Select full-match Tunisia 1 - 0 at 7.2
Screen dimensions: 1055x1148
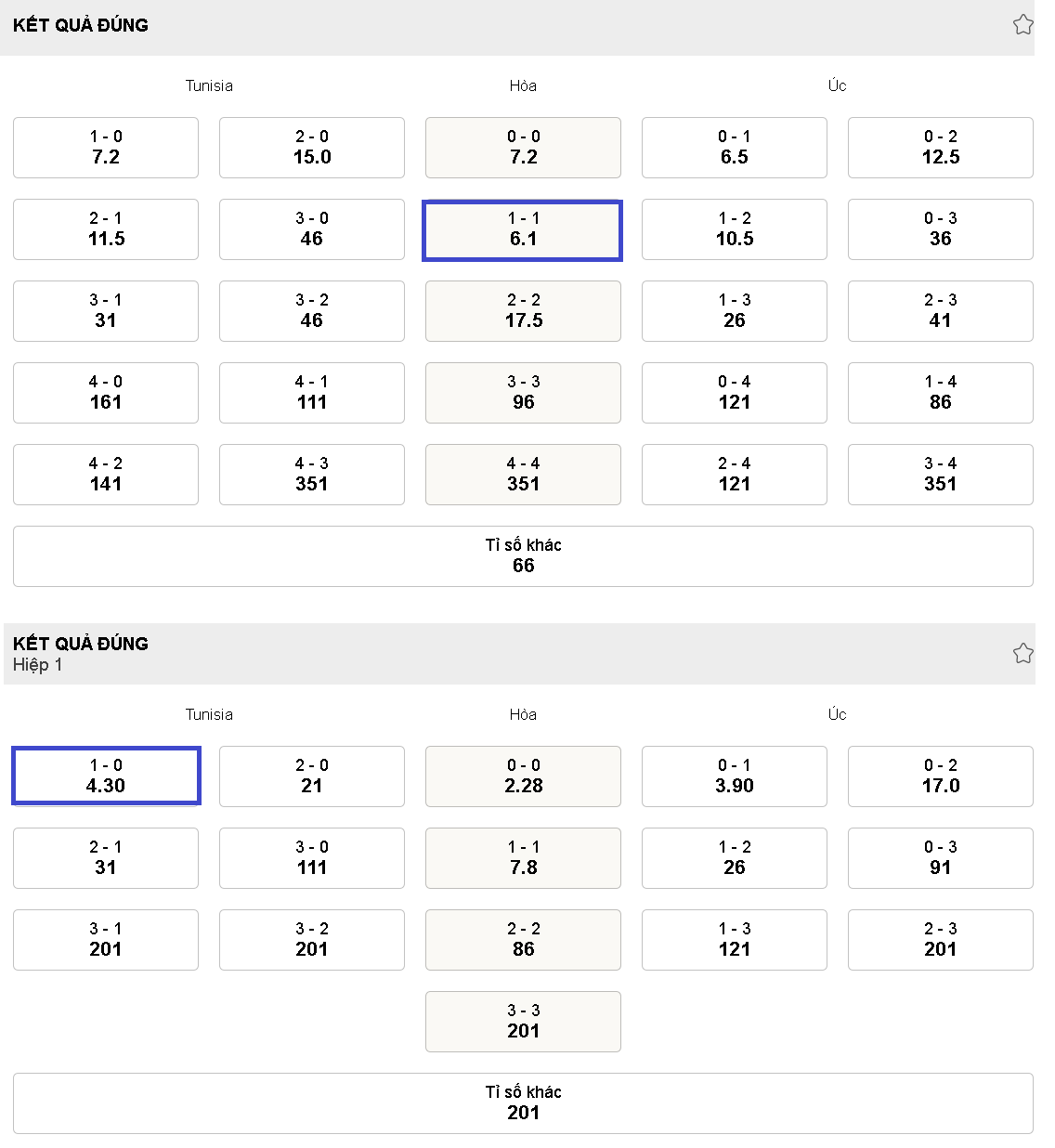[x=106, y=148]
